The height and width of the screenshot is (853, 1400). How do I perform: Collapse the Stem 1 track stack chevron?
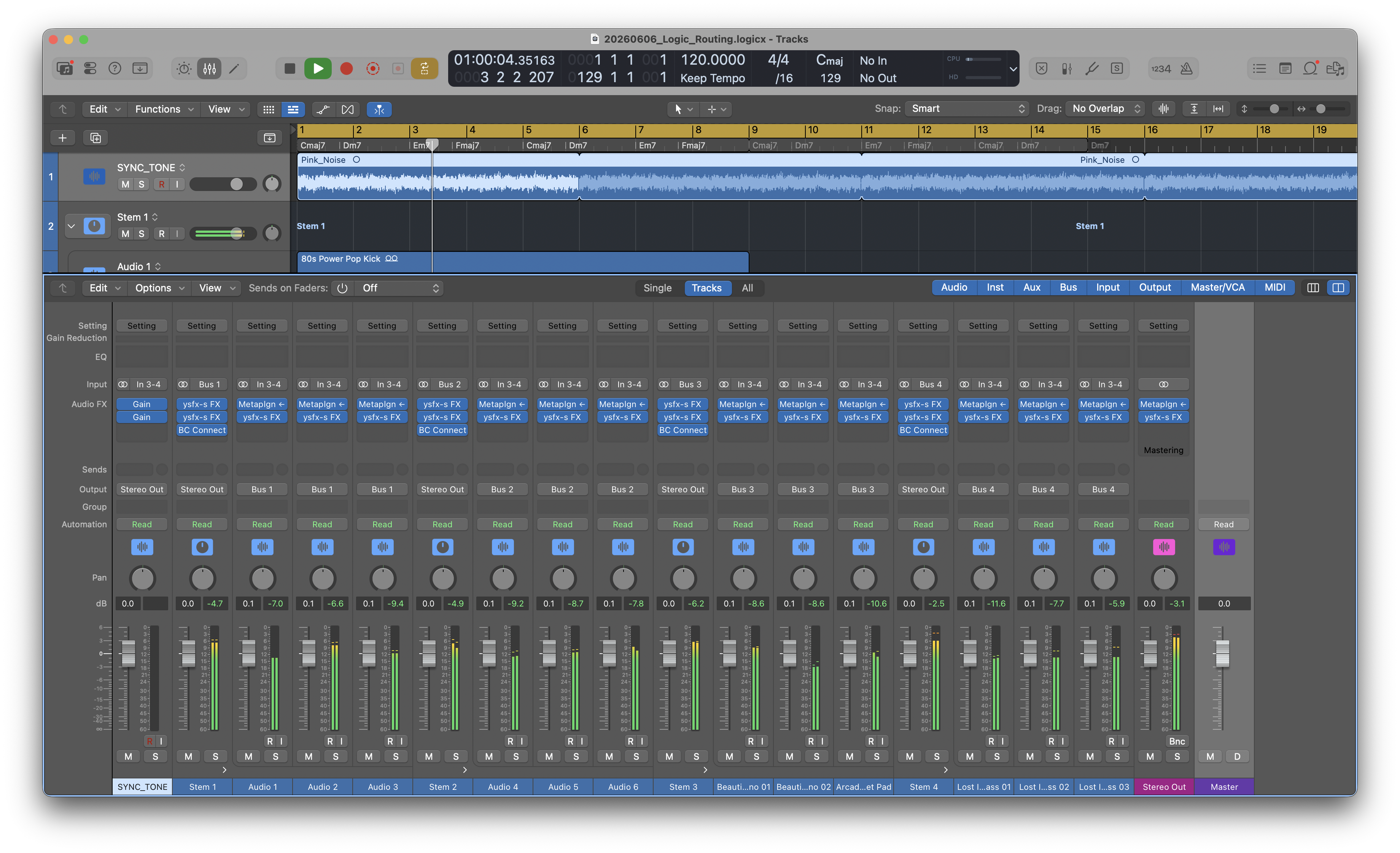coord(71,226)
